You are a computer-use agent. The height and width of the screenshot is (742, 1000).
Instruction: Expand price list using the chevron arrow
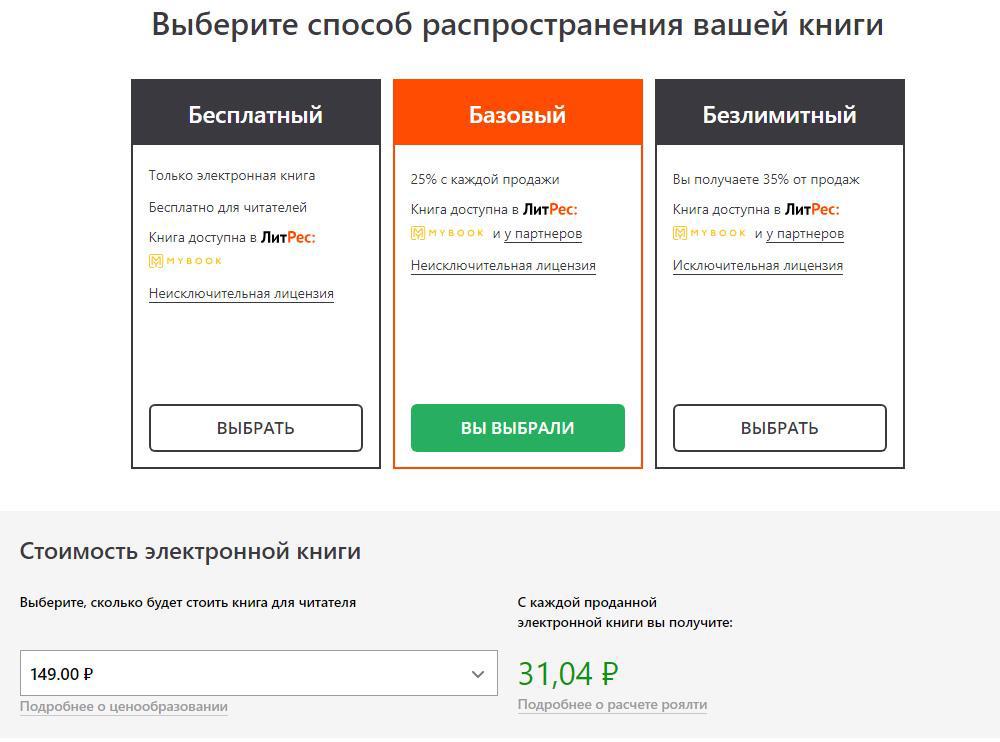478,674
